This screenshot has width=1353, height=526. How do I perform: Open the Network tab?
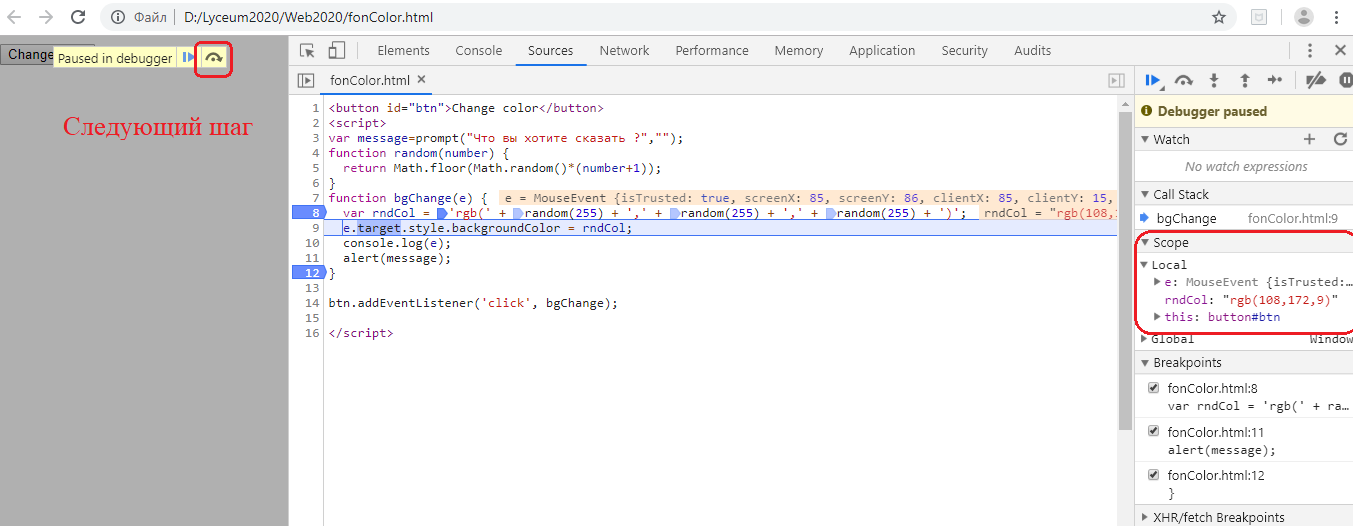624,51
